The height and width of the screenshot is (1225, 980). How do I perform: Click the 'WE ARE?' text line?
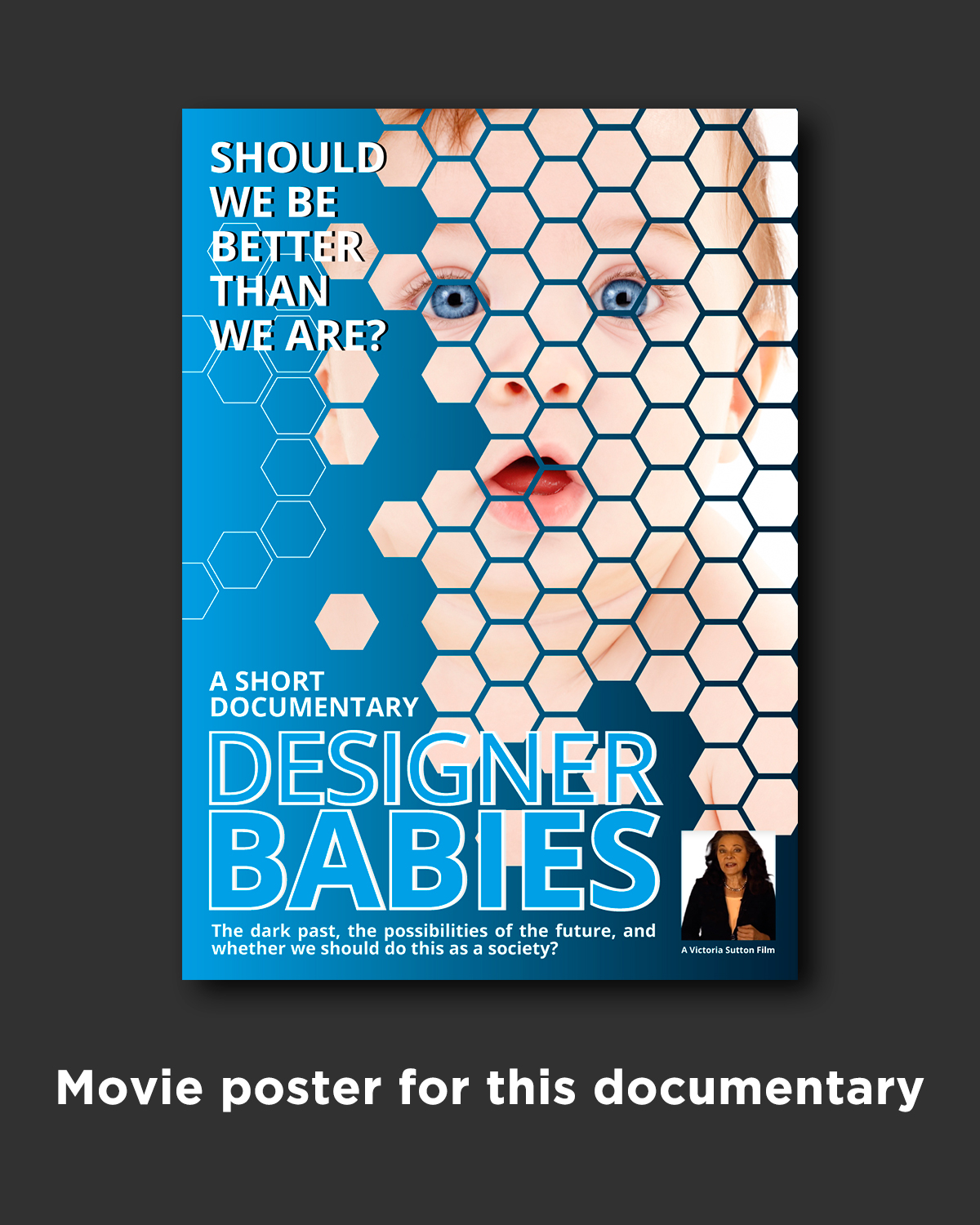[x=297, y=335]
